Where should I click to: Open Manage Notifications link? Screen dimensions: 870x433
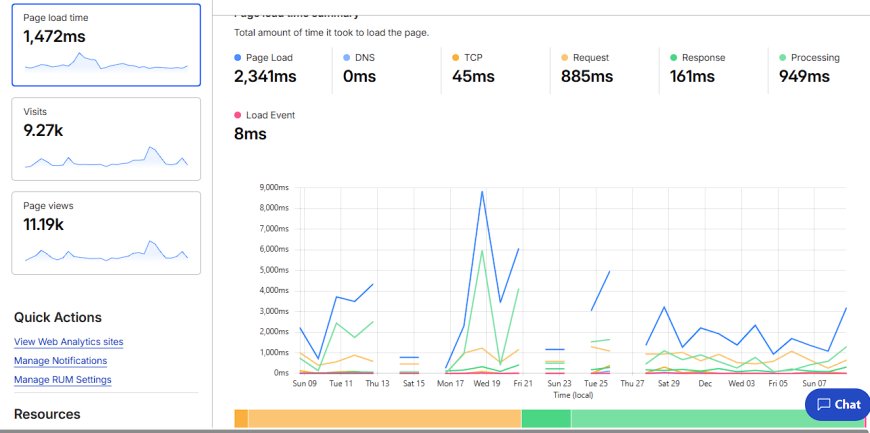[60, 361]
